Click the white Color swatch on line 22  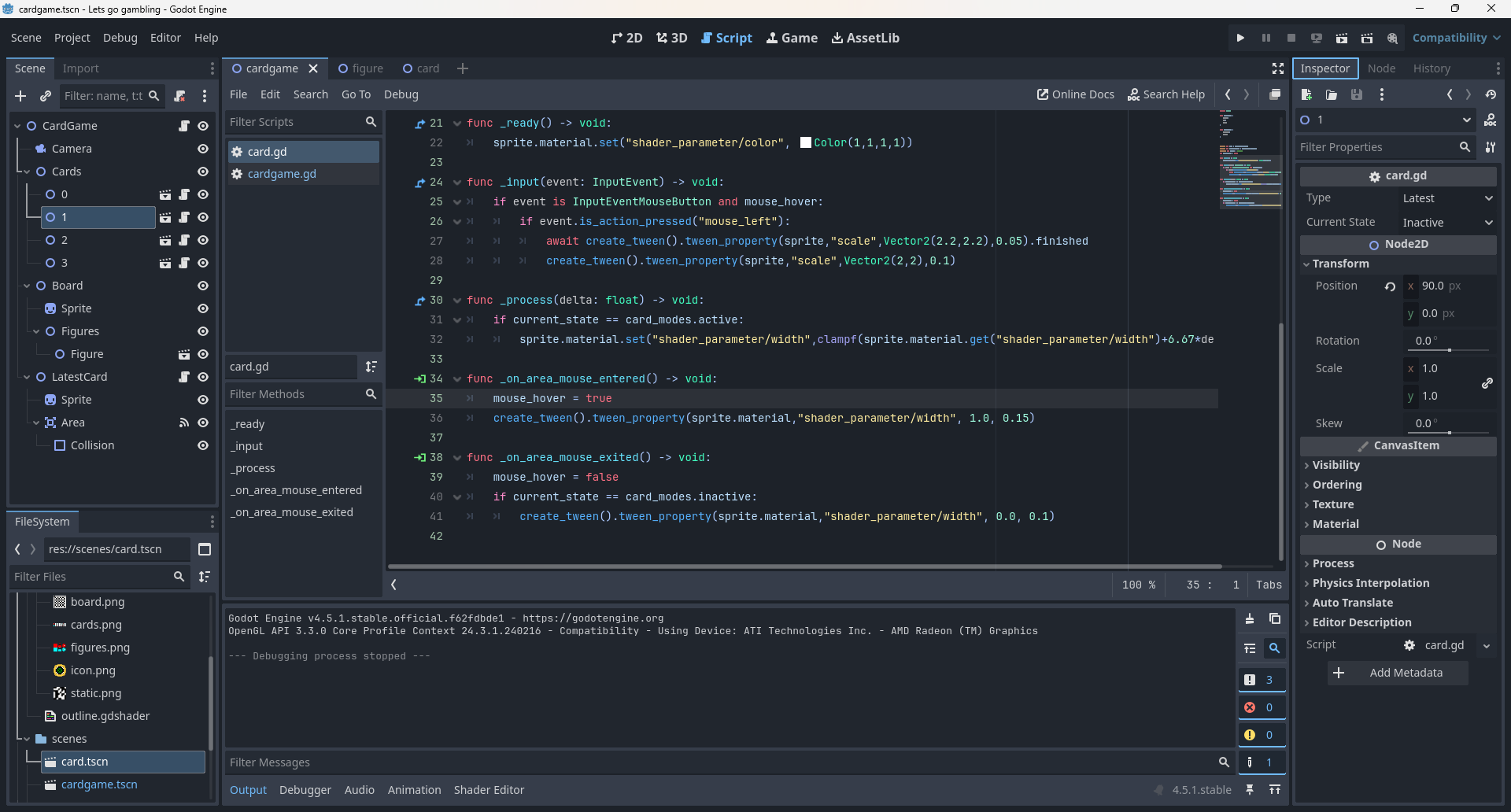click(806, 142)
